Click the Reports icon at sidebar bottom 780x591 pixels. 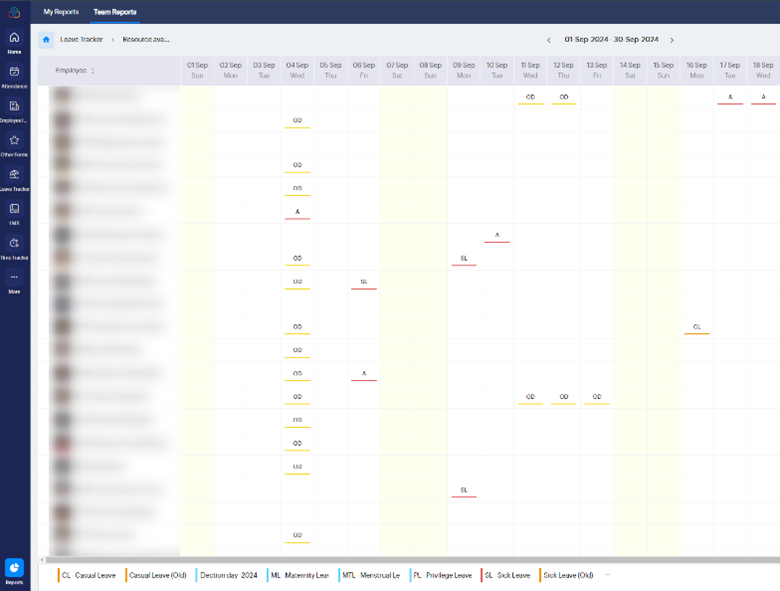(14, 570)
